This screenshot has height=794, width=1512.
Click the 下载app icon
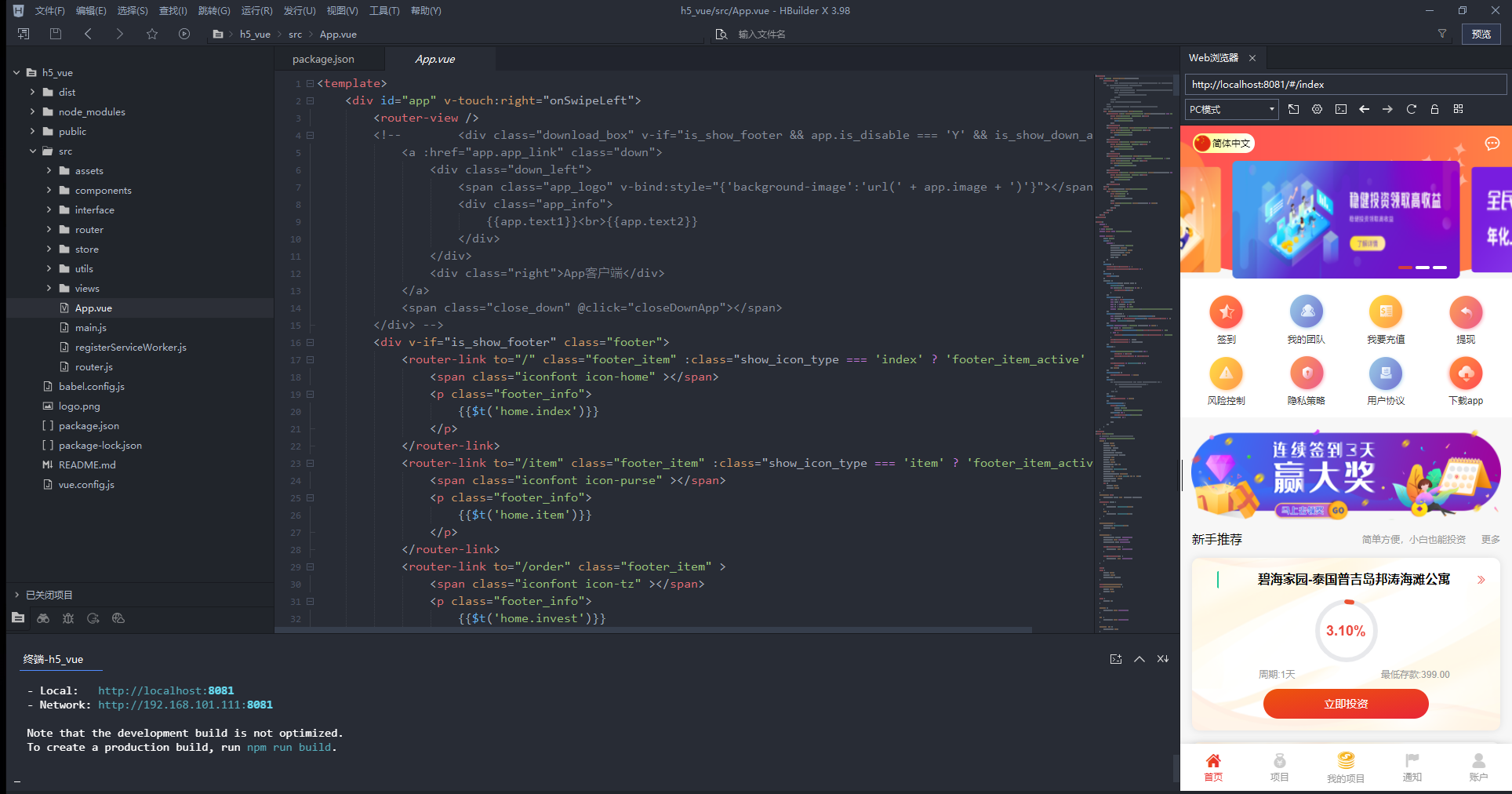1466,373
